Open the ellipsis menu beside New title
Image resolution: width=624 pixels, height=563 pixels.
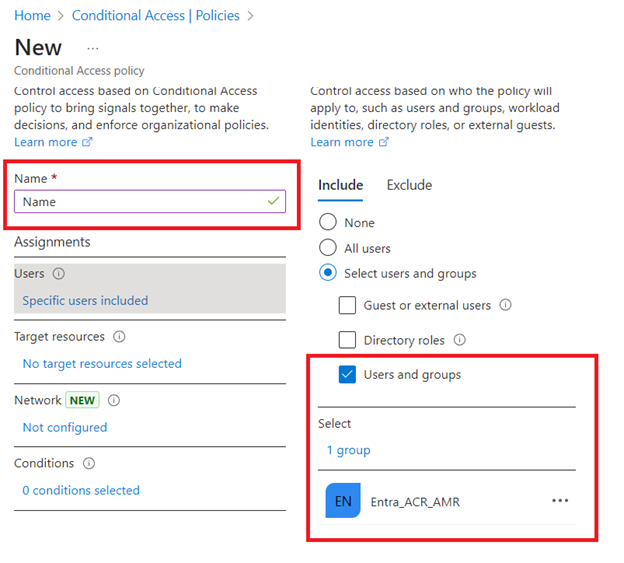[93, 48]
